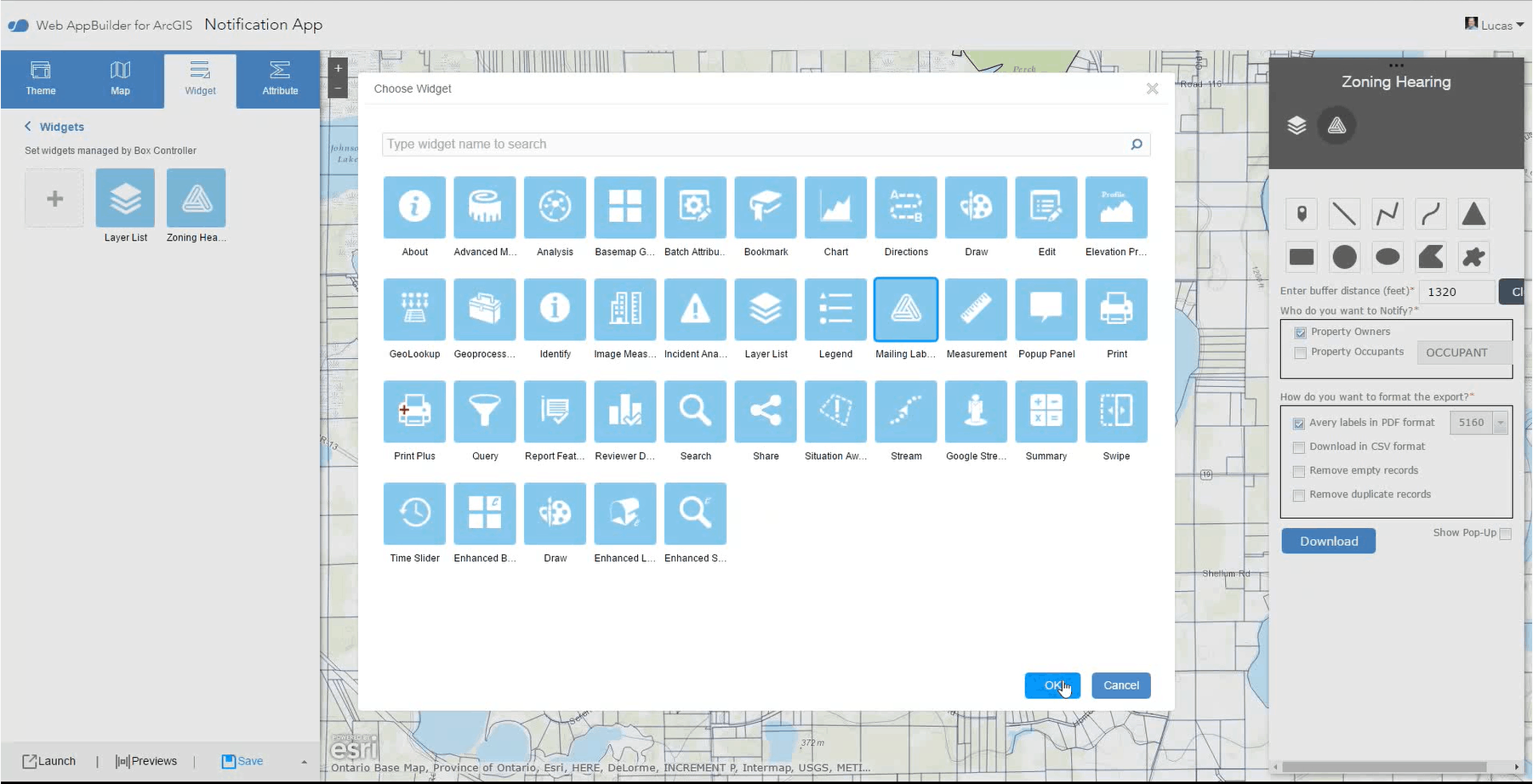Click the blue Download button

(x=1328, y=541)
